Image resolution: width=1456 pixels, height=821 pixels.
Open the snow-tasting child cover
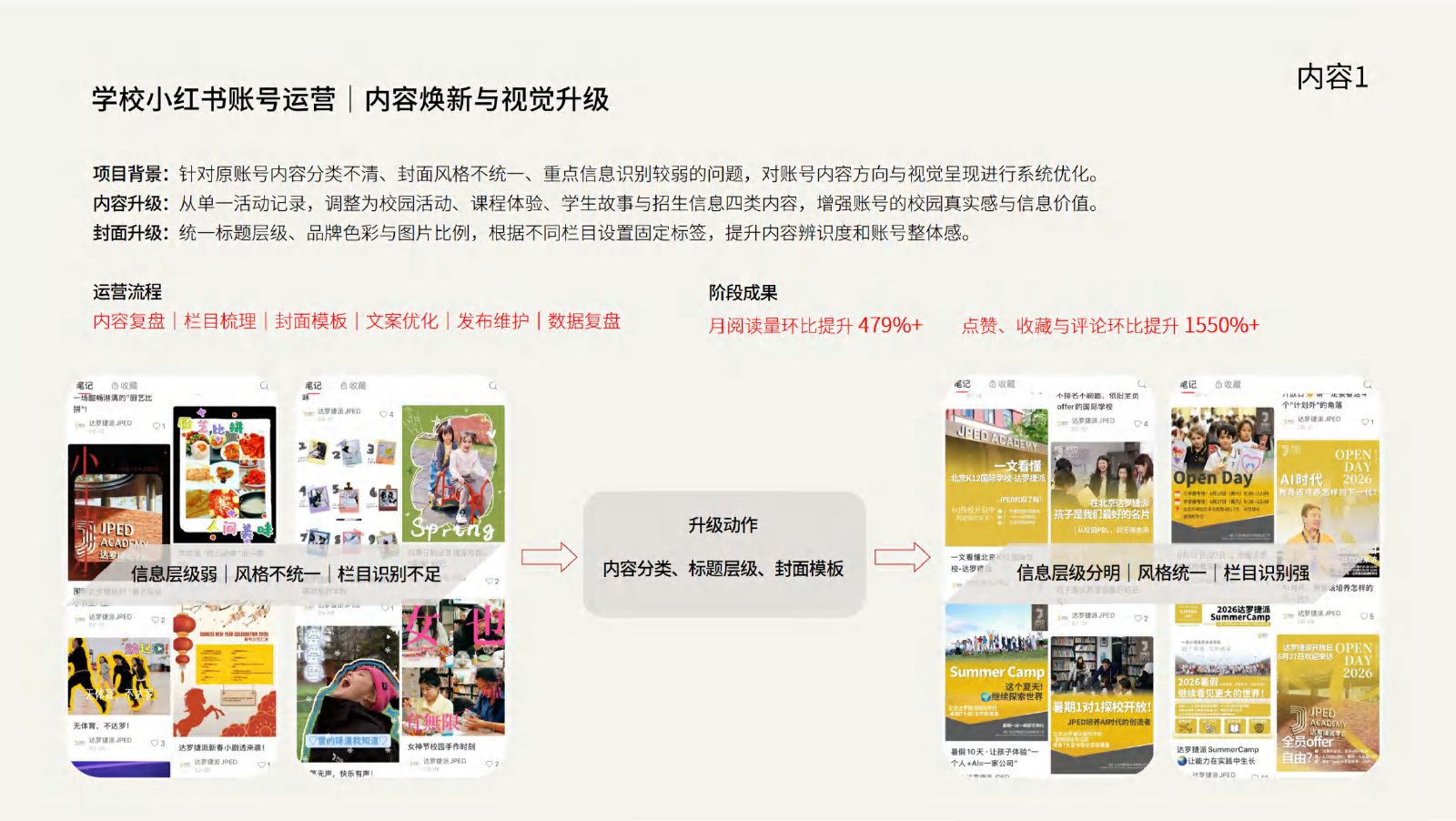pyautogui.click(x=349, y=694)
